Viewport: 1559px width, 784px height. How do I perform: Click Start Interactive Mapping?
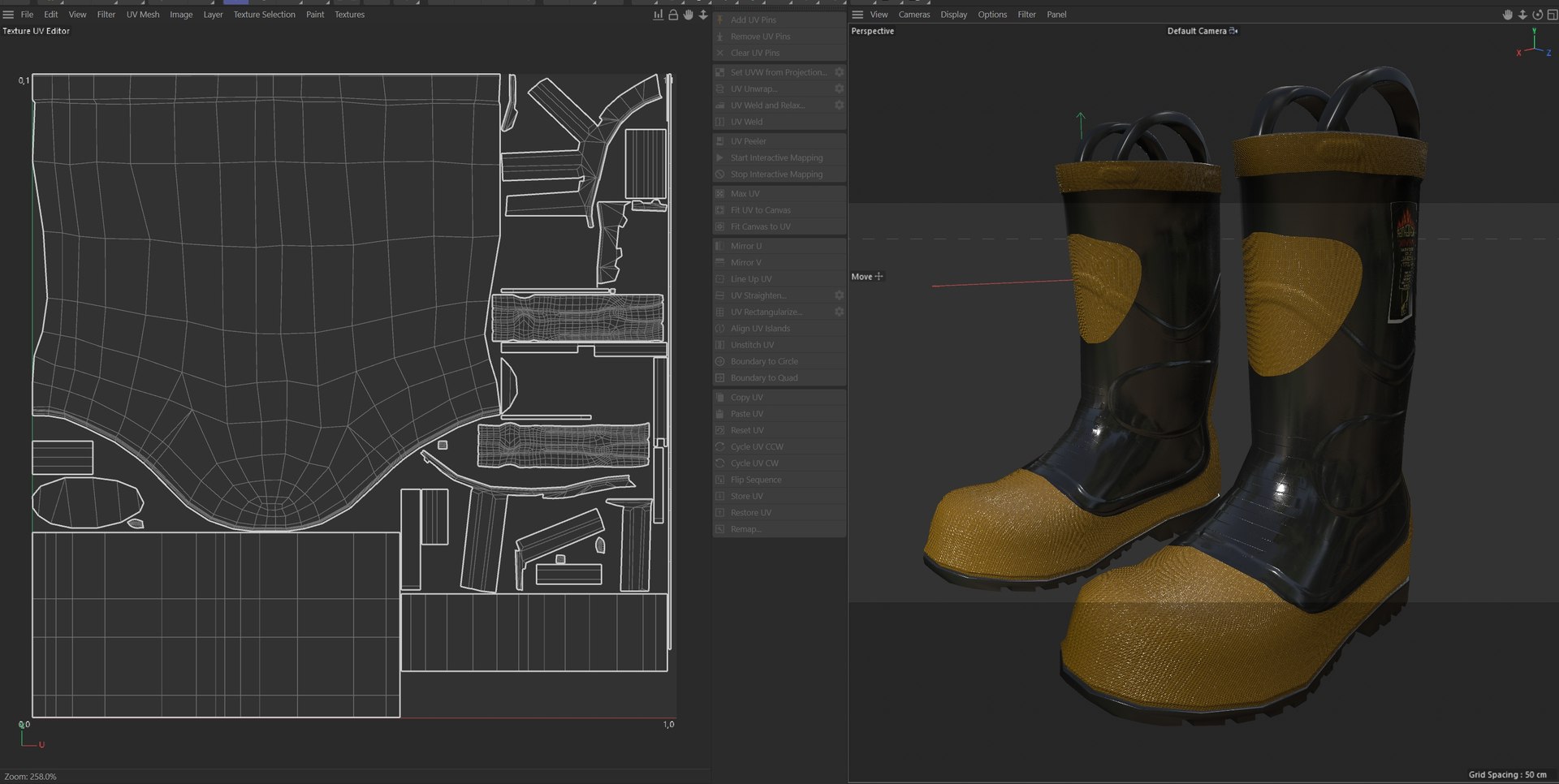779,157
